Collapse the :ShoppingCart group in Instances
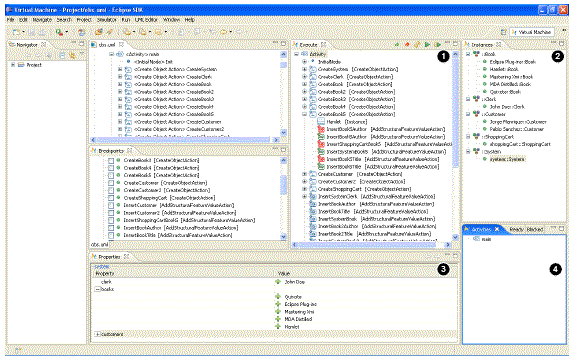574x362 pixels. coord(468,137)
